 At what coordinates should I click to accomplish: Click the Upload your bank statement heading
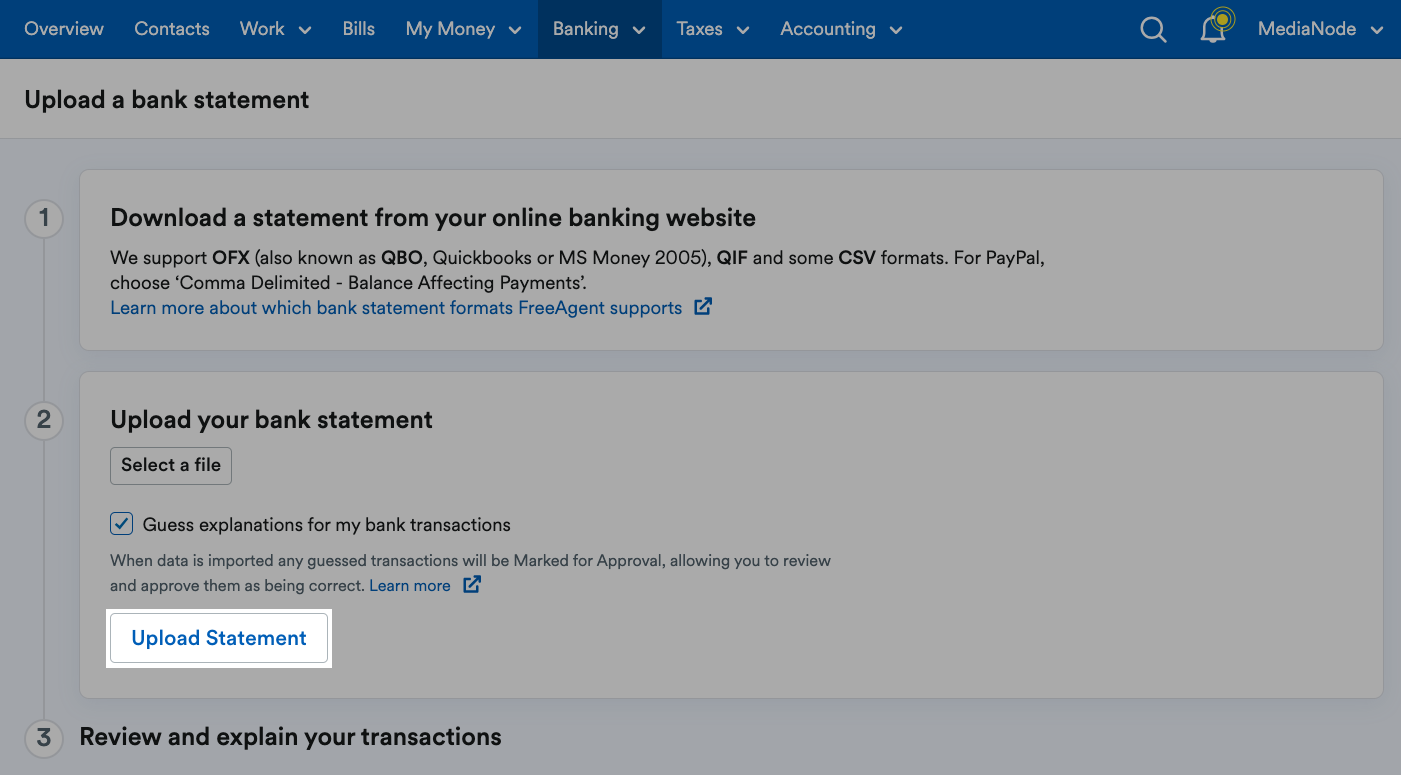click(272, 420)
